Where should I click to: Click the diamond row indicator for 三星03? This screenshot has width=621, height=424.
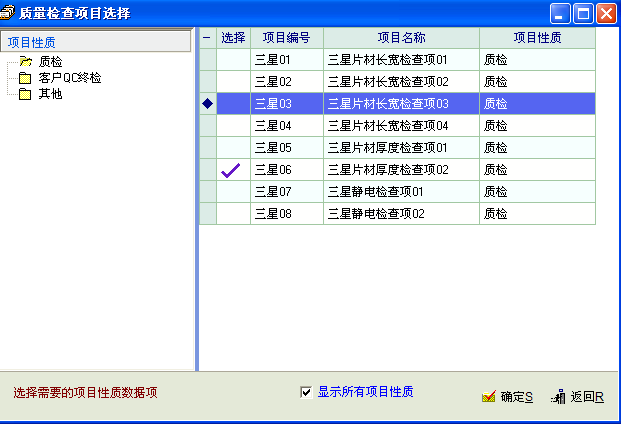pyautogui.click(x=208, y=103)
